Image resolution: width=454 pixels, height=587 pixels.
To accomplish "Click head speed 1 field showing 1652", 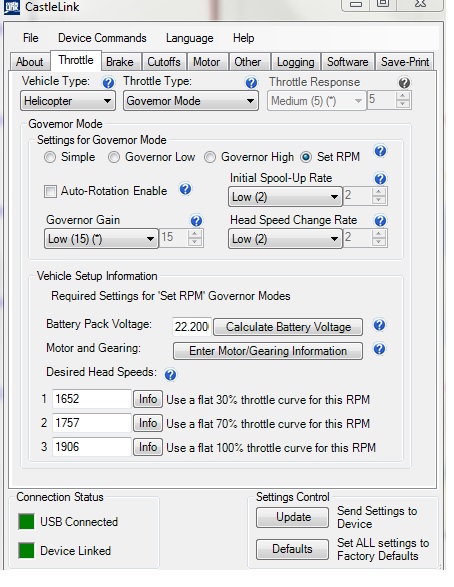I will coord(92,399).
